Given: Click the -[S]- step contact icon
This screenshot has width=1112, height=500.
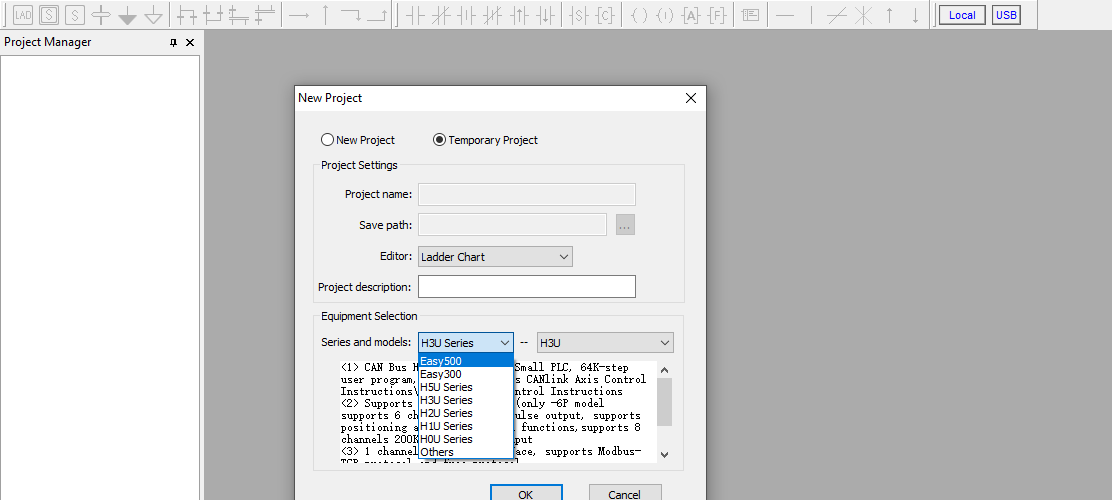Looking at the screenshot, I should 579,15.
